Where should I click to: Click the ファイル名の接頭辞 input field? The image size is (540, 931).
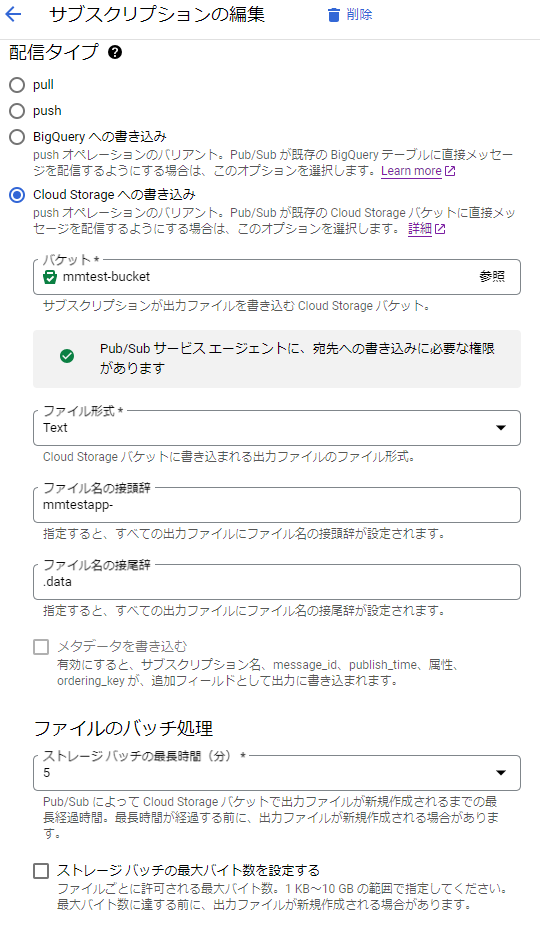click(x=277, y=505)
